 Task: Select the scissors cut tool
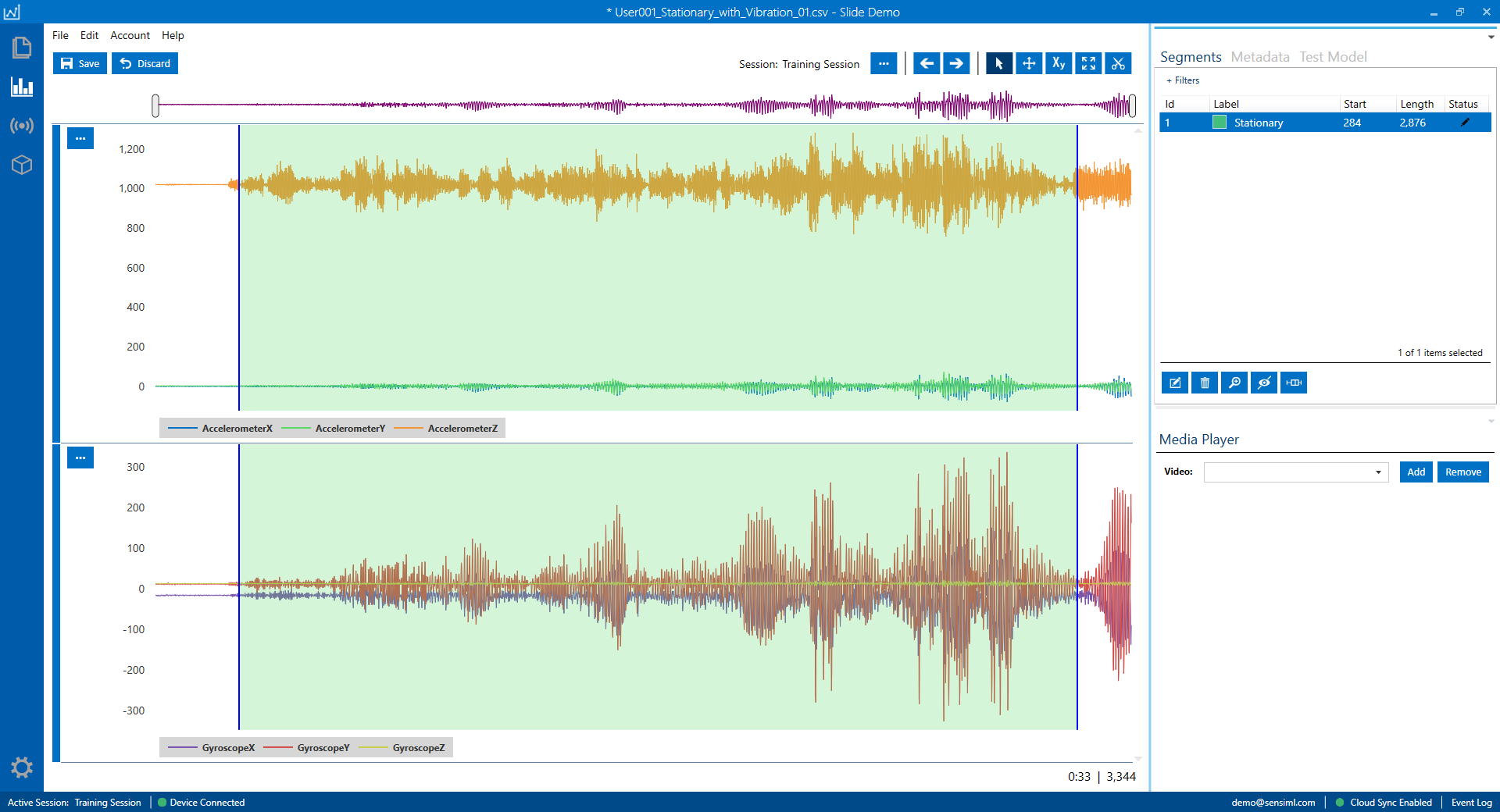point(1118,64)
